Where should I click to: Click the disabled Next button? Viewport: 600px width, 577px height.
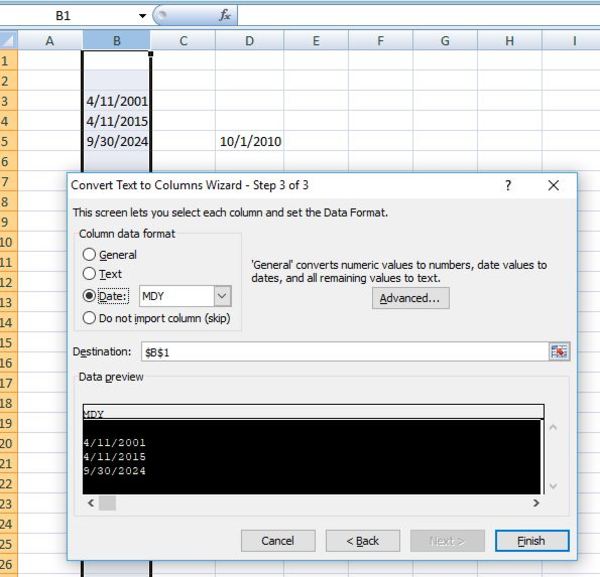point(447,541)
